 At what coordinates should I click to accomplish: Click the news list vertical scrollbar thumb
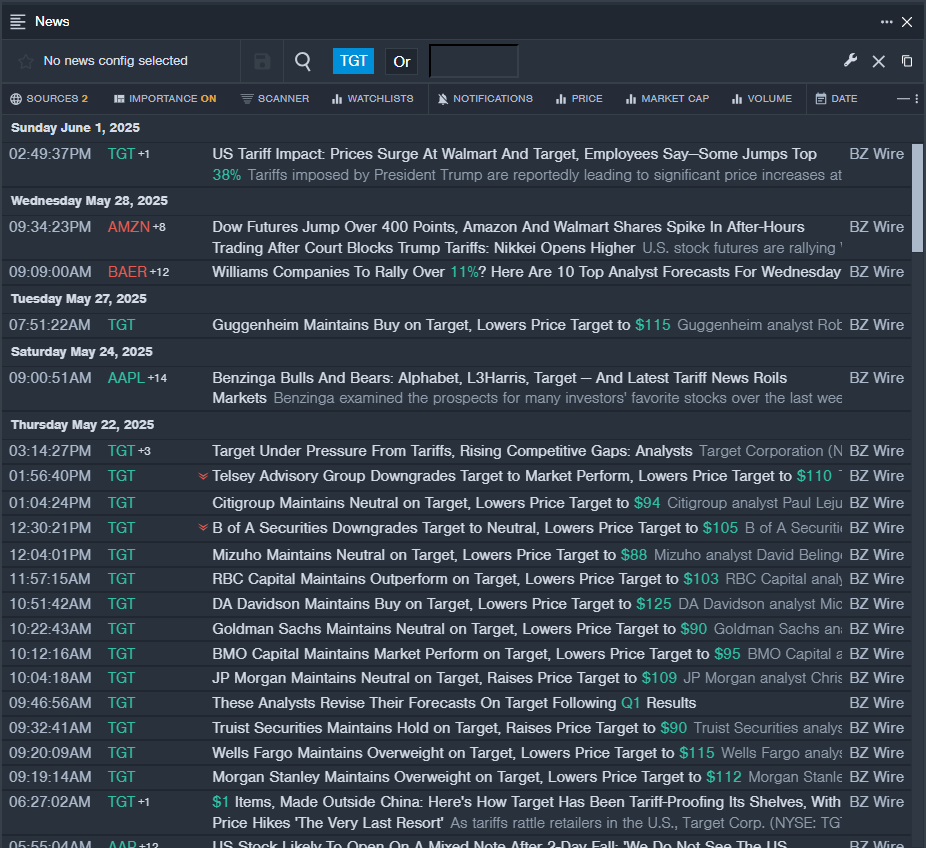click(917, 198)
